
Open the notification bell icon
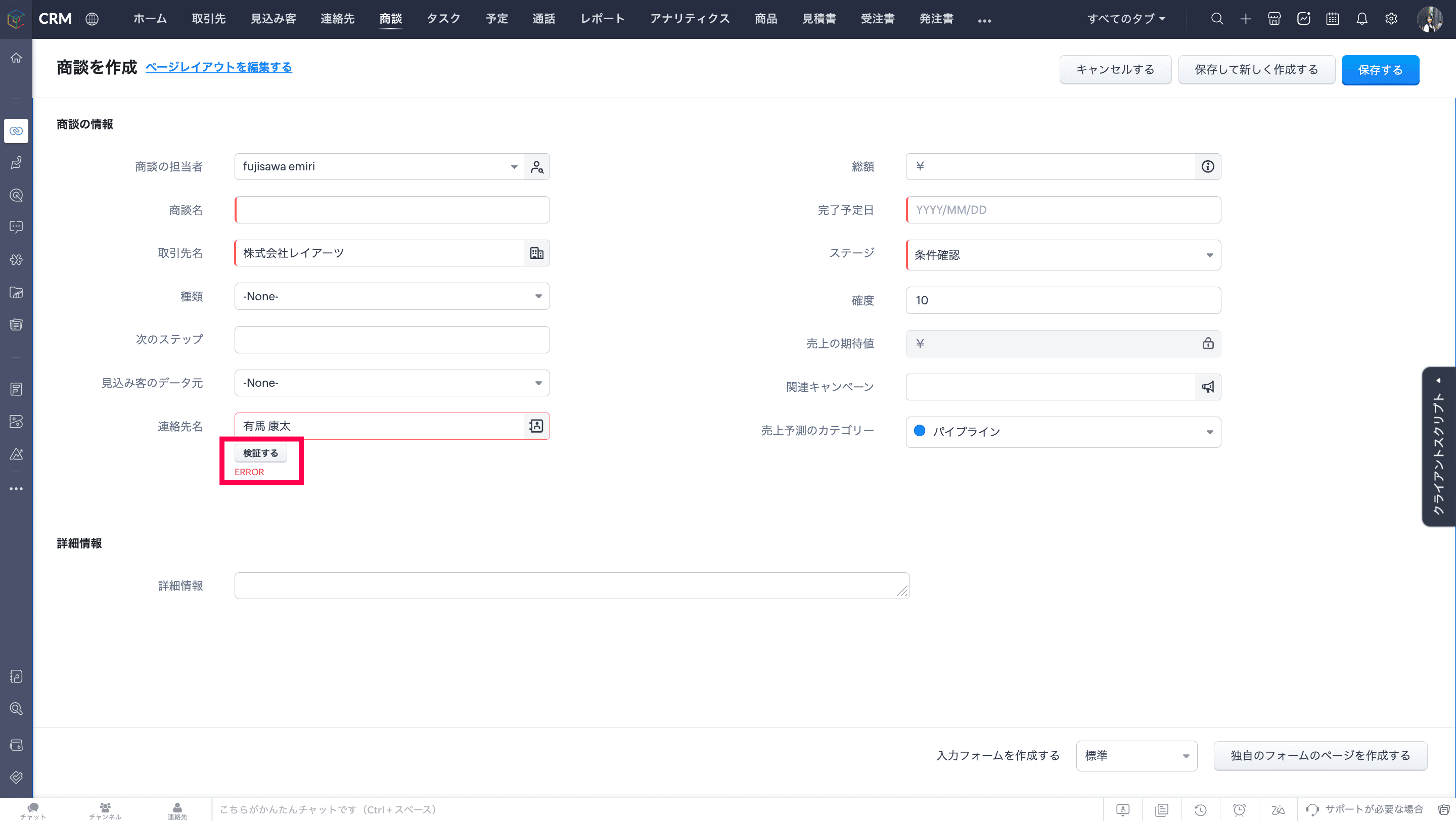(x=1361, y=19)
